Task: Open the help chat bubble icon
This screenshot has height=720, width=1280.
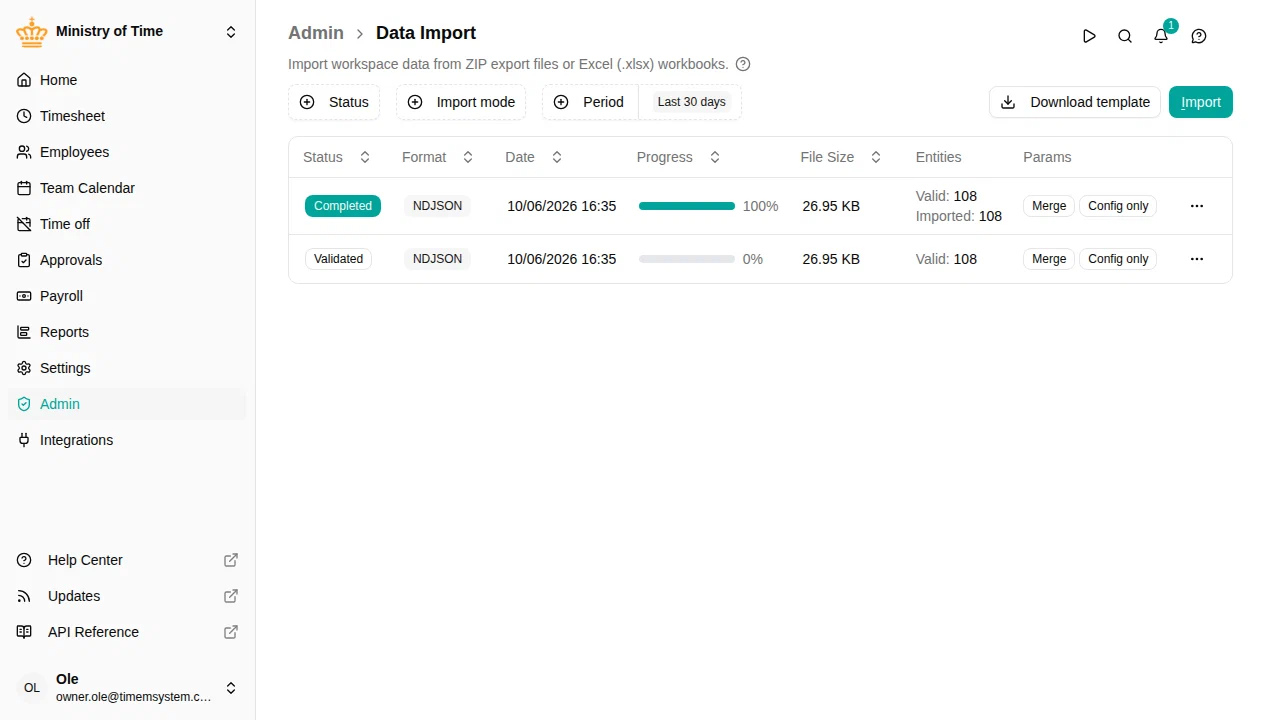Action: click(x=1199, y=36)
